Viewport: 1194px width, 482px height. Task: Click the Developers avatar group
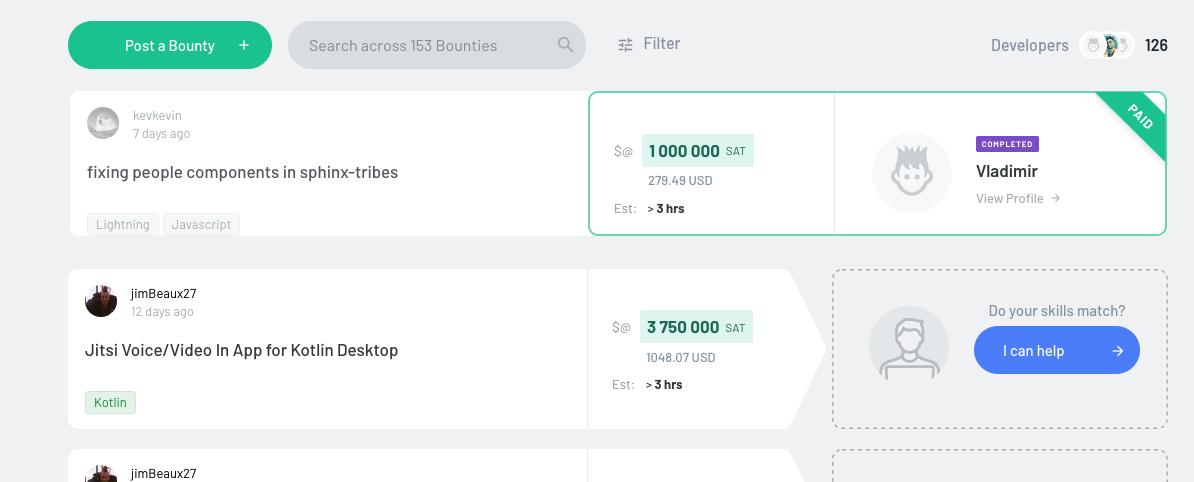[x=1107, y=45]
